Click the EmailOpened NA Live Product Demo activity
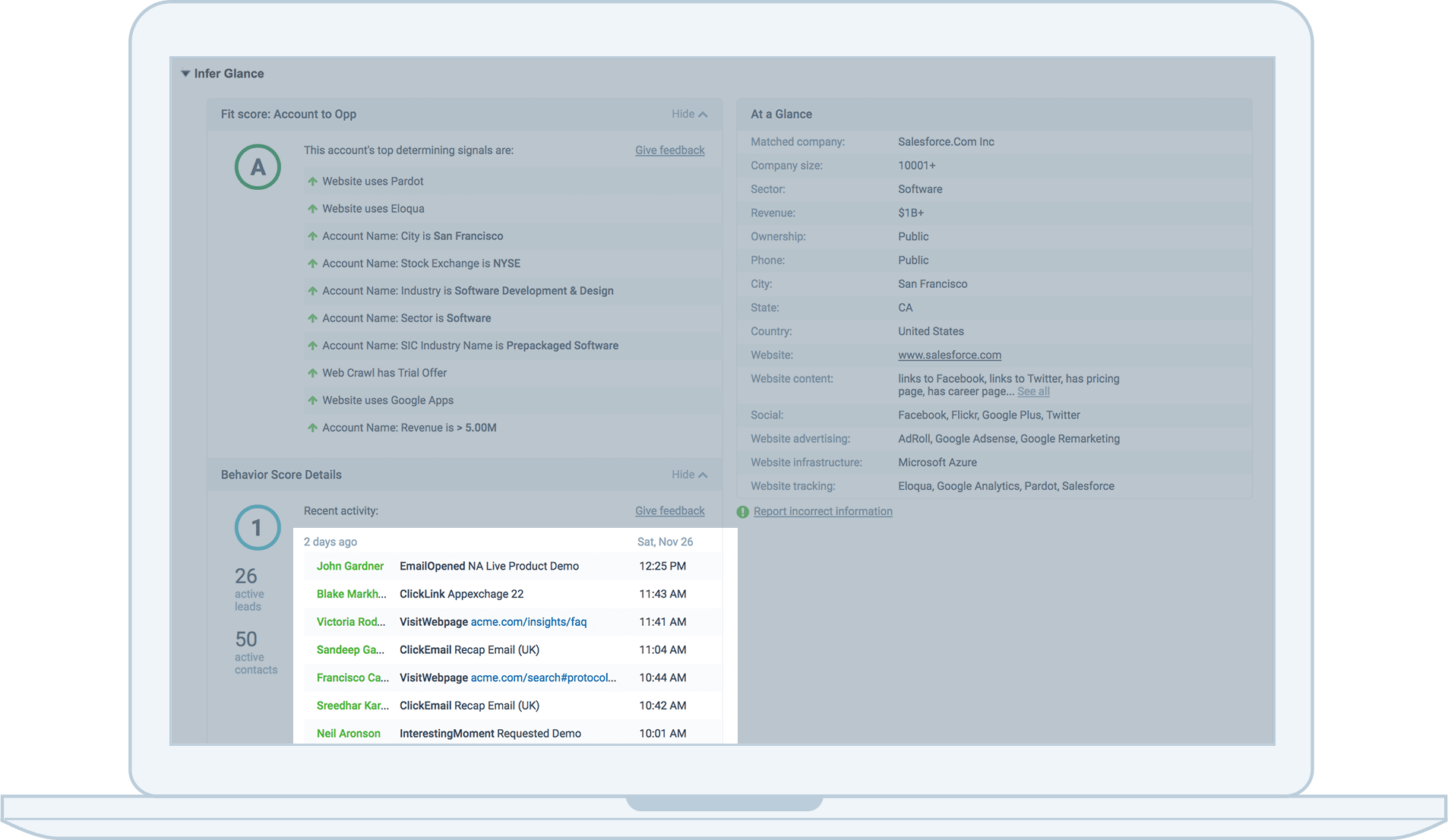Viewport: 1448px width, 840px height. 489,566
